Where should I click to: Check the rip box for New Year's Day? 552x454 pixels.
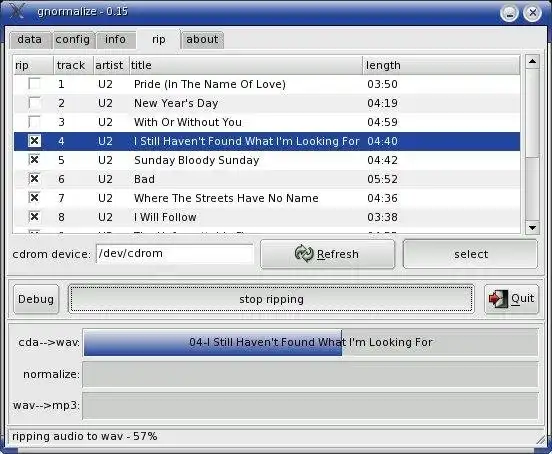(34, 103)
